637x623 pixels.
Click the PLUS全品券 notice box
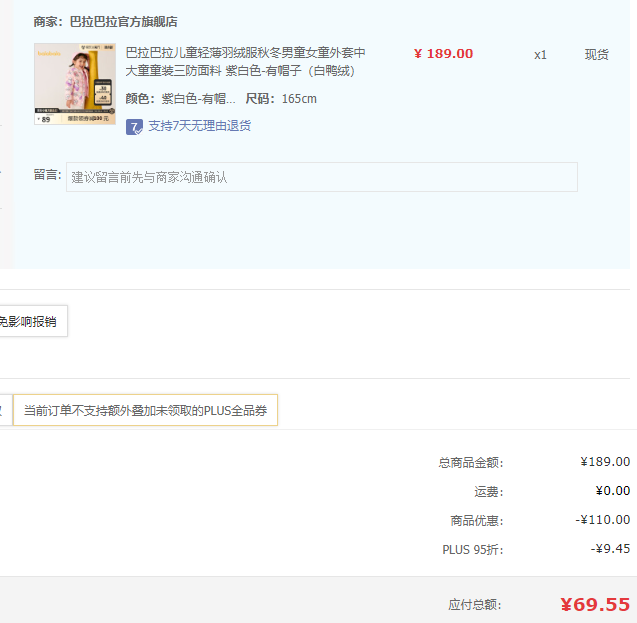click(x=145, y=410)
